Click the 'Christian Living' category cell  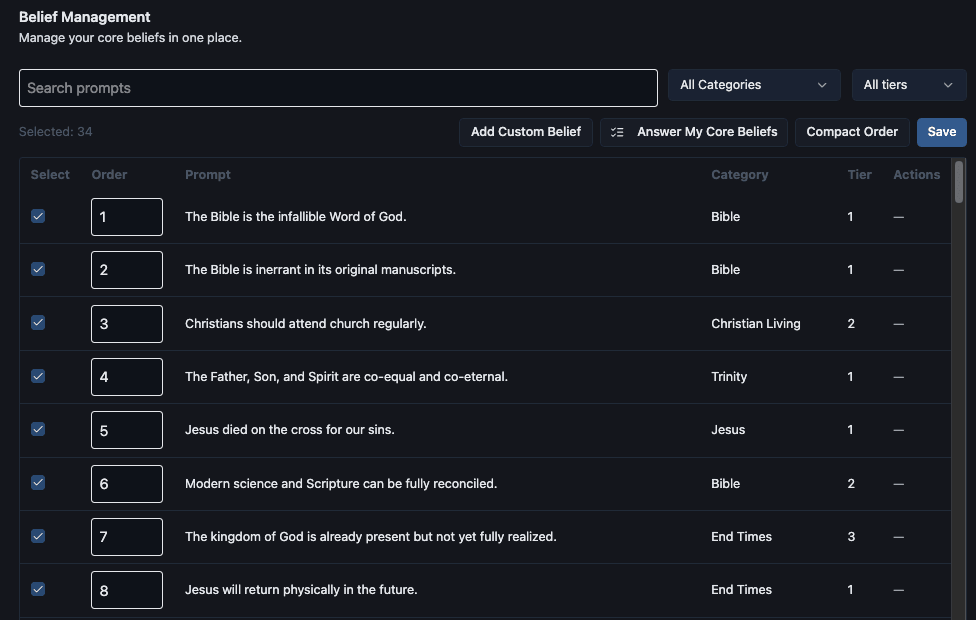click(756, 324)
